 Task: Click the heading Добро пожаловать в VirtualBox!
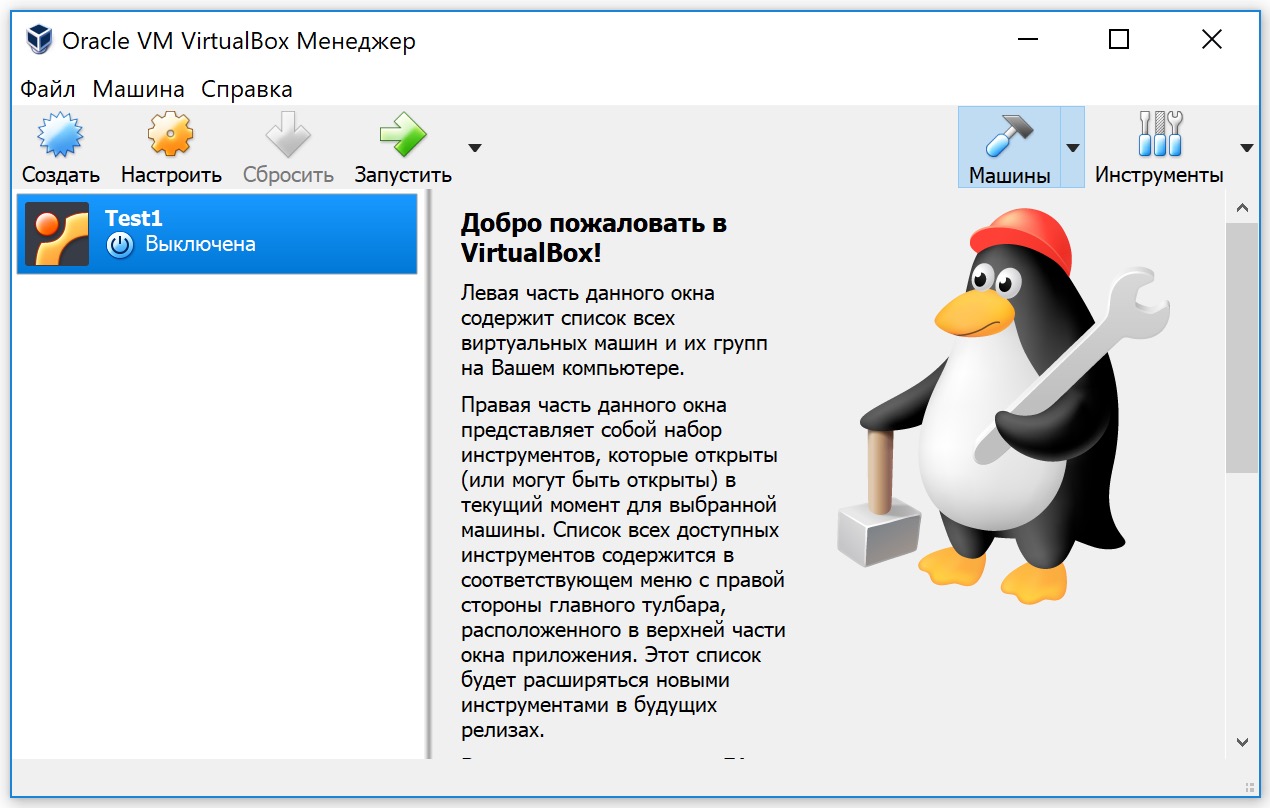point(594,238)
